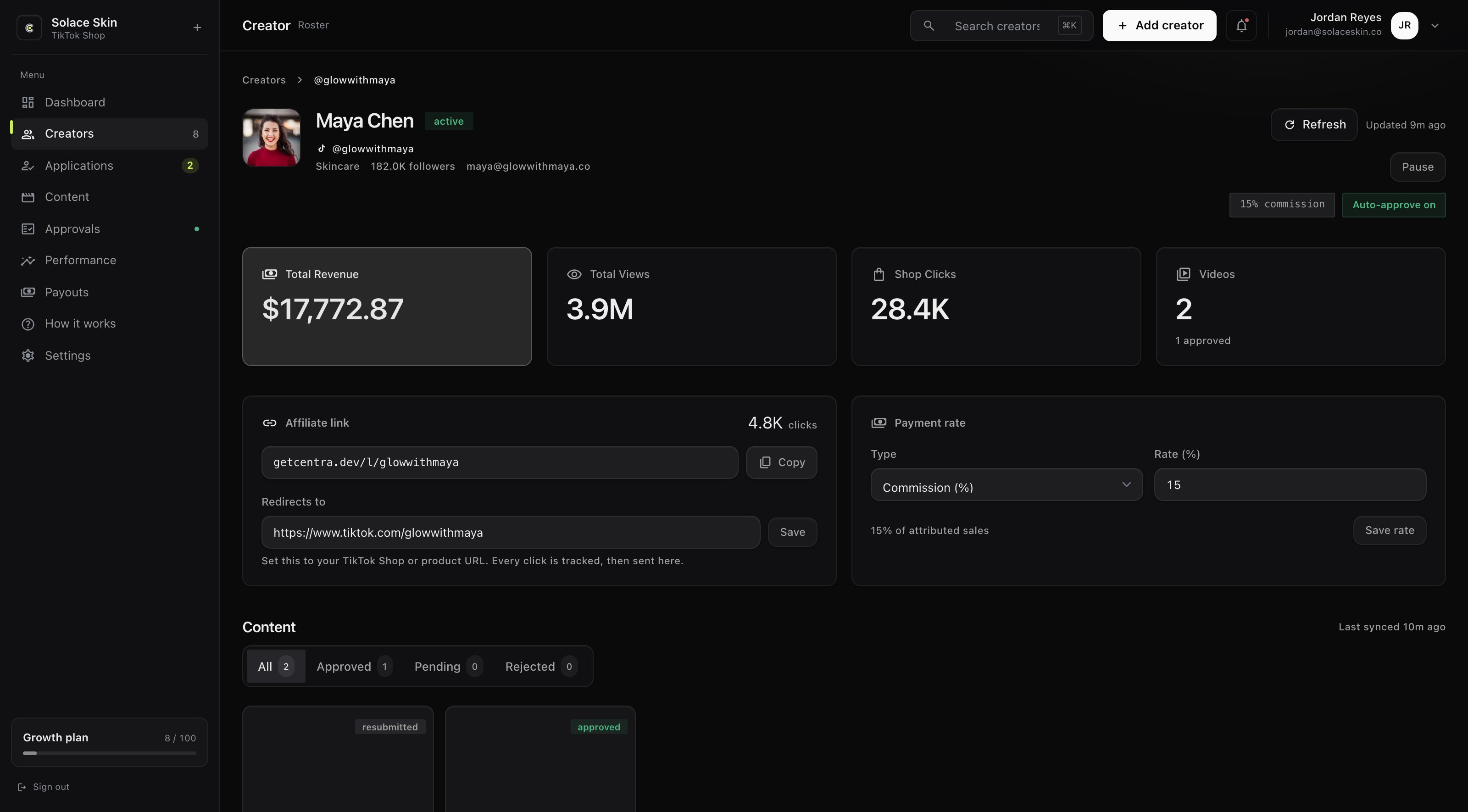1468x812 pixels.
Task: Click the Creators people icon
Action: click(28, 134)
